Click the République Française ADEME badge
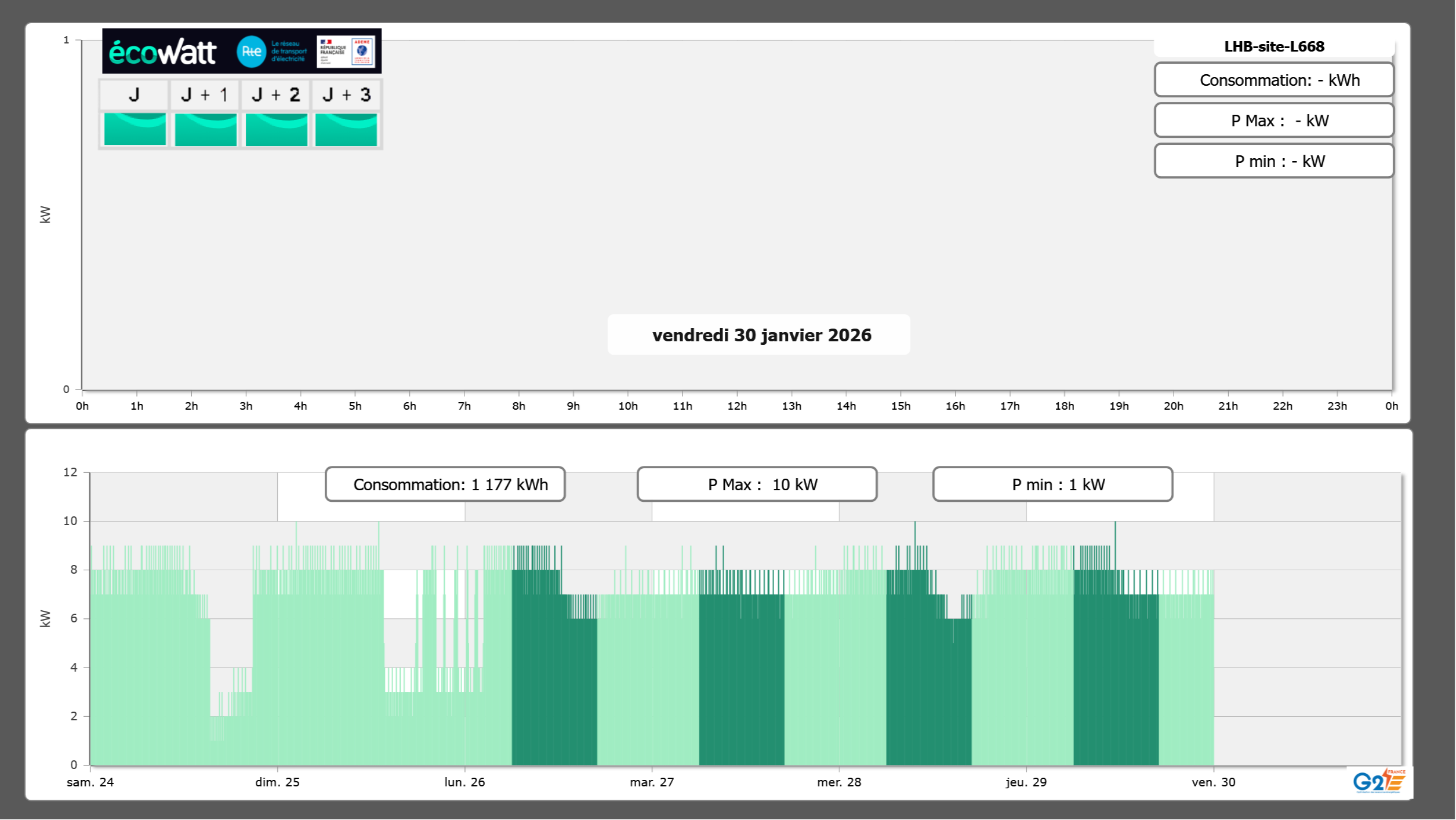This screenshot has height=820, width=1456. click(346, 52)
